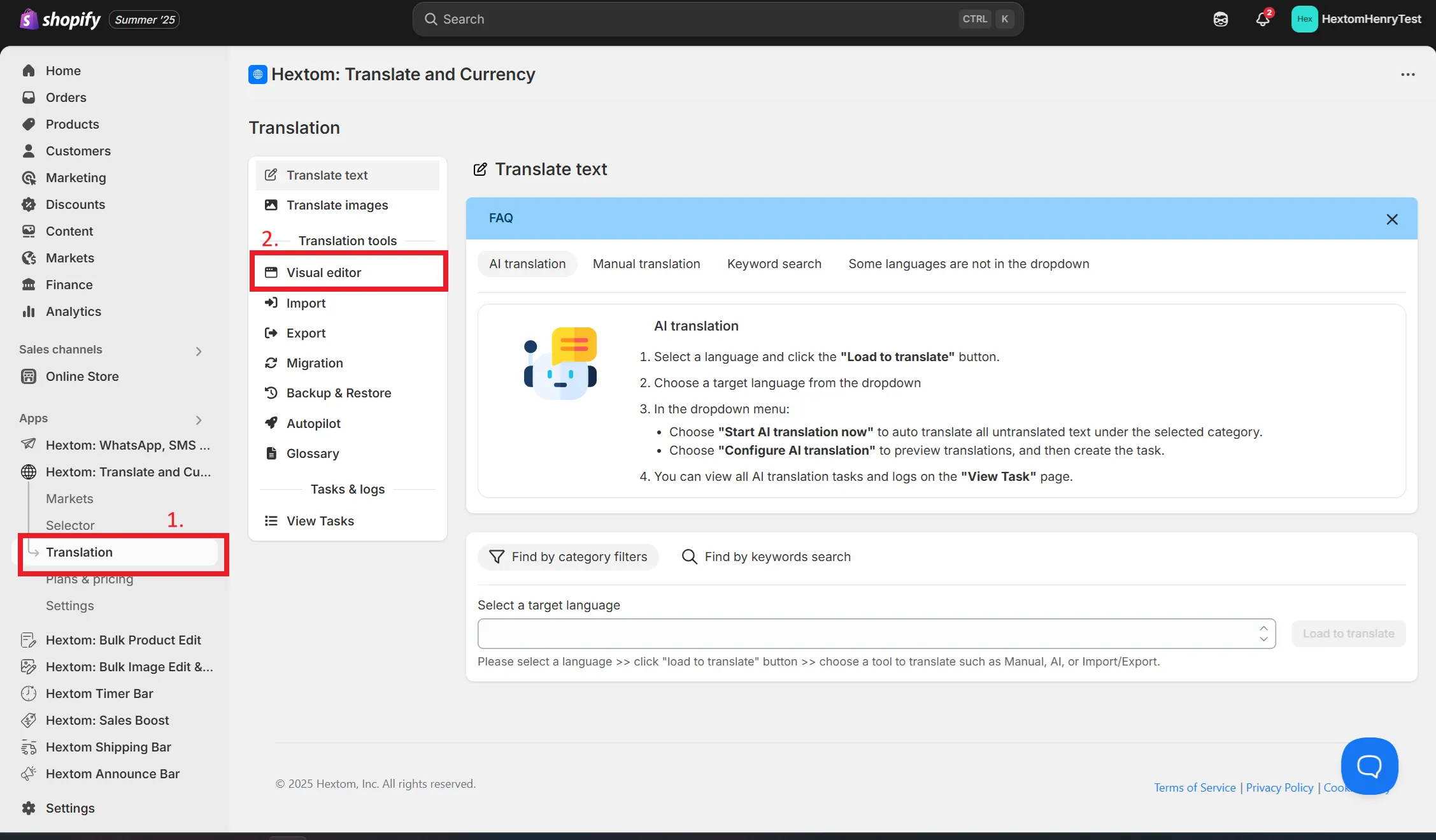This screenshot has width=1436, height=840.
Task: Open Markets under Hextom Translate app
Action: (69, 499)
